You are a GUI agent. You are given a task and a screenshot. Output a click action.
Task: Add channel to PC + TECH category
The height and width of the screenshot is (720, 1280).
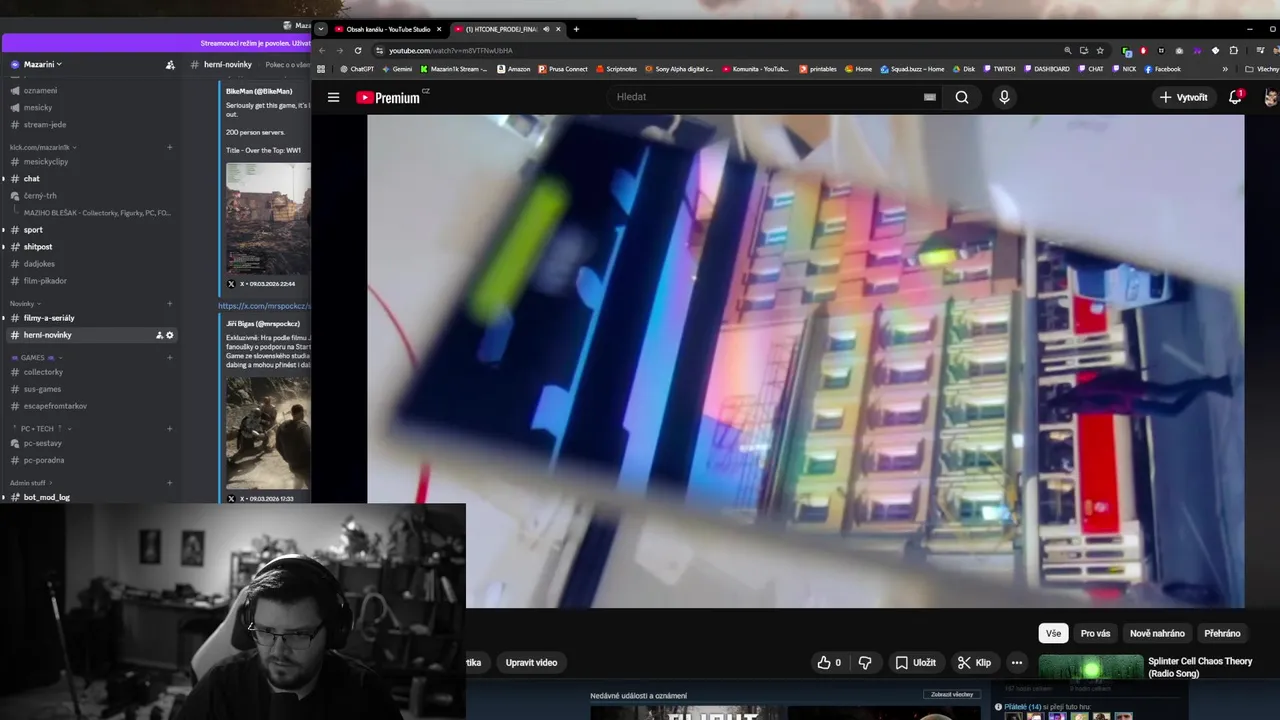click(x=170, y=428)
